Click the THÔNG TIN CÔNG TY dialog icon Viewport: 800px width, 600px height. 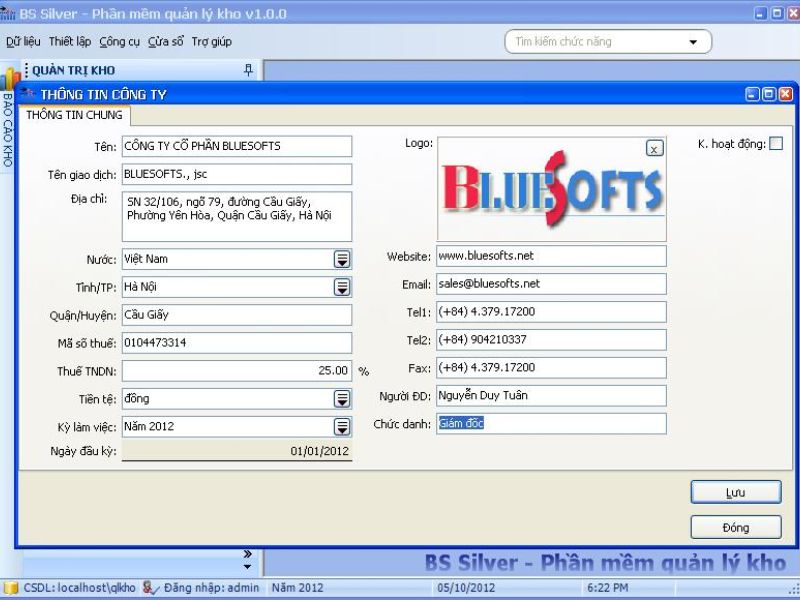pos(28,94)
